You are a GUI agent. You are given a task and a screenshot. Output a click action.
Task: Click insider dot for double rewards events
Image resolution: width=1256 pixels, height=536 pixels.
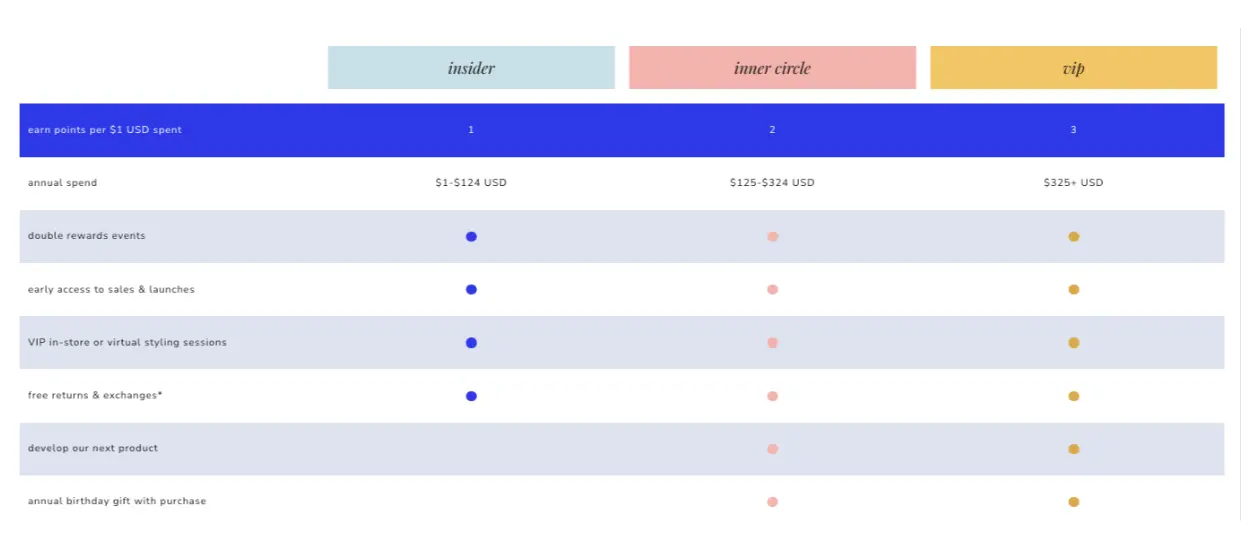[471, 237]
